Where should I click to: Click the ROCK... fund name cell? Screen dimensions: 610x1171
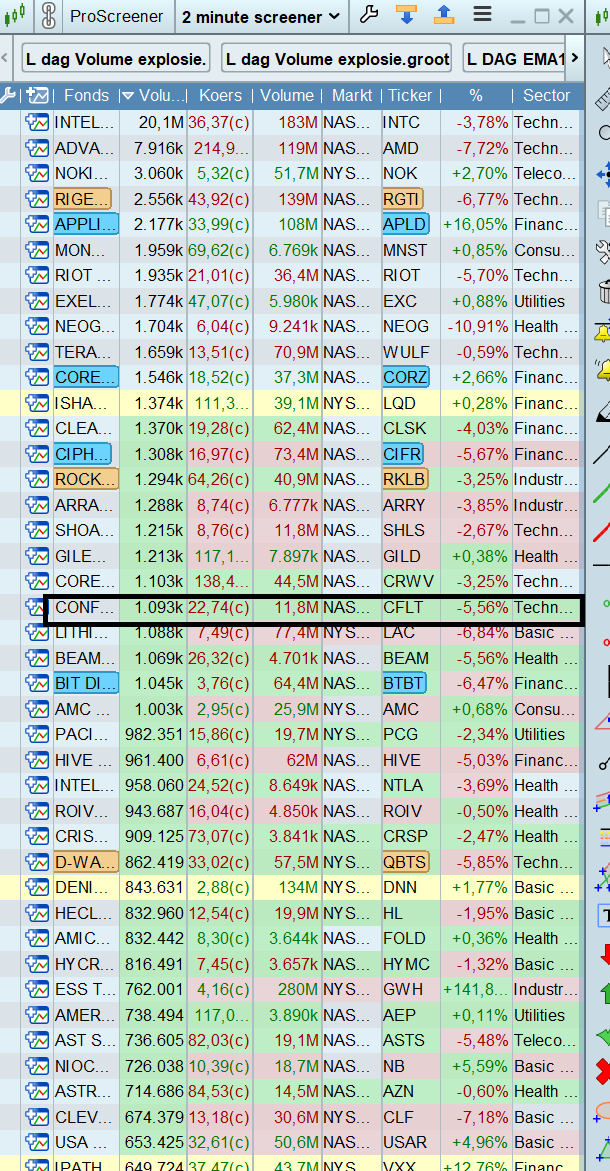click(86, 479)
